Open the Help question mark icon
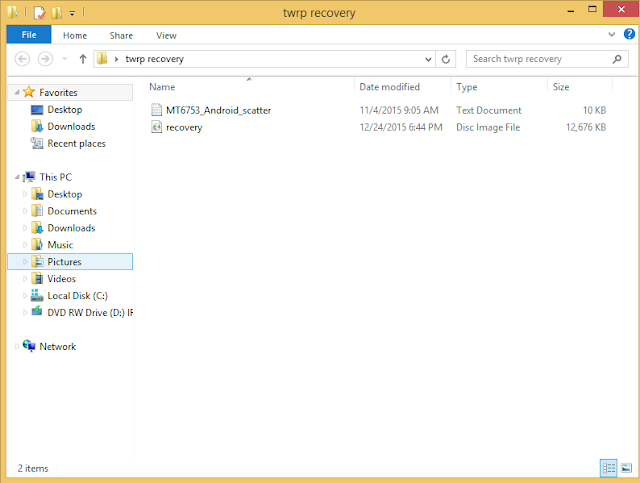The width and height of the screenshot is (640, 483). click(x=629, y=34)
